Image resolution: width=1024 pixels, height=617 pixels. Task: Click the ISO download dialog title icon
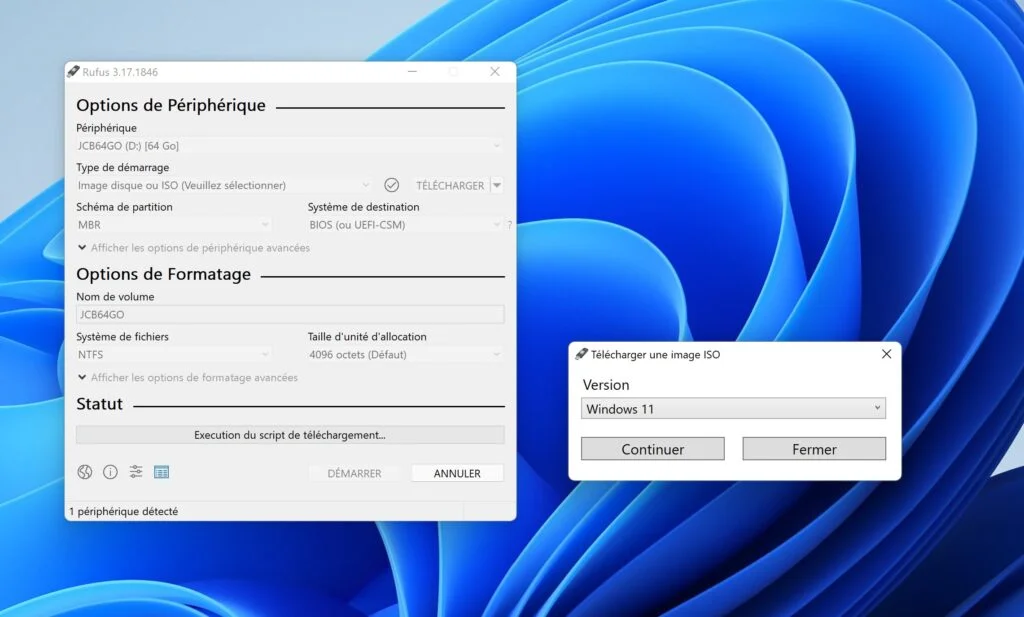click(581, 355)
